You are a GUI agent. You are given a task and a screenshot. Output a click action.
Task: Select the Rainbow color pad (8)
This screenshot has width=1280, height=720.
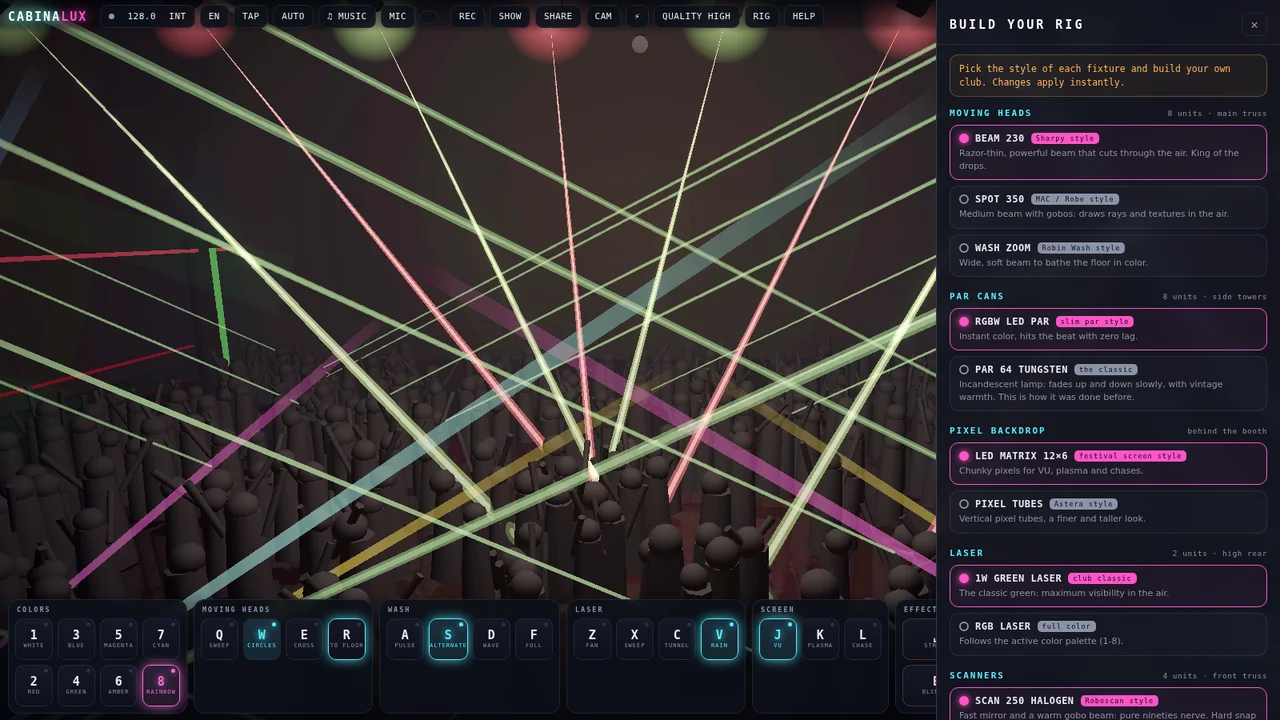pyautogui.click(x=161, y=685)
